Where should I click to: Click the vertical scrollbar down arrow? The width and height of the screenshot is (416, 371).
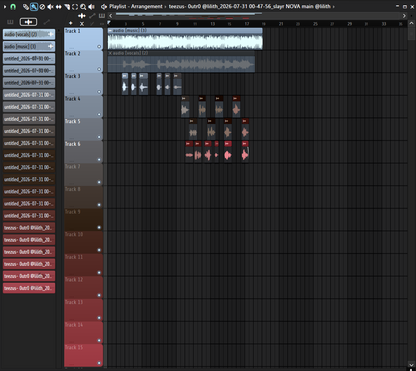(x=411, y=364)
